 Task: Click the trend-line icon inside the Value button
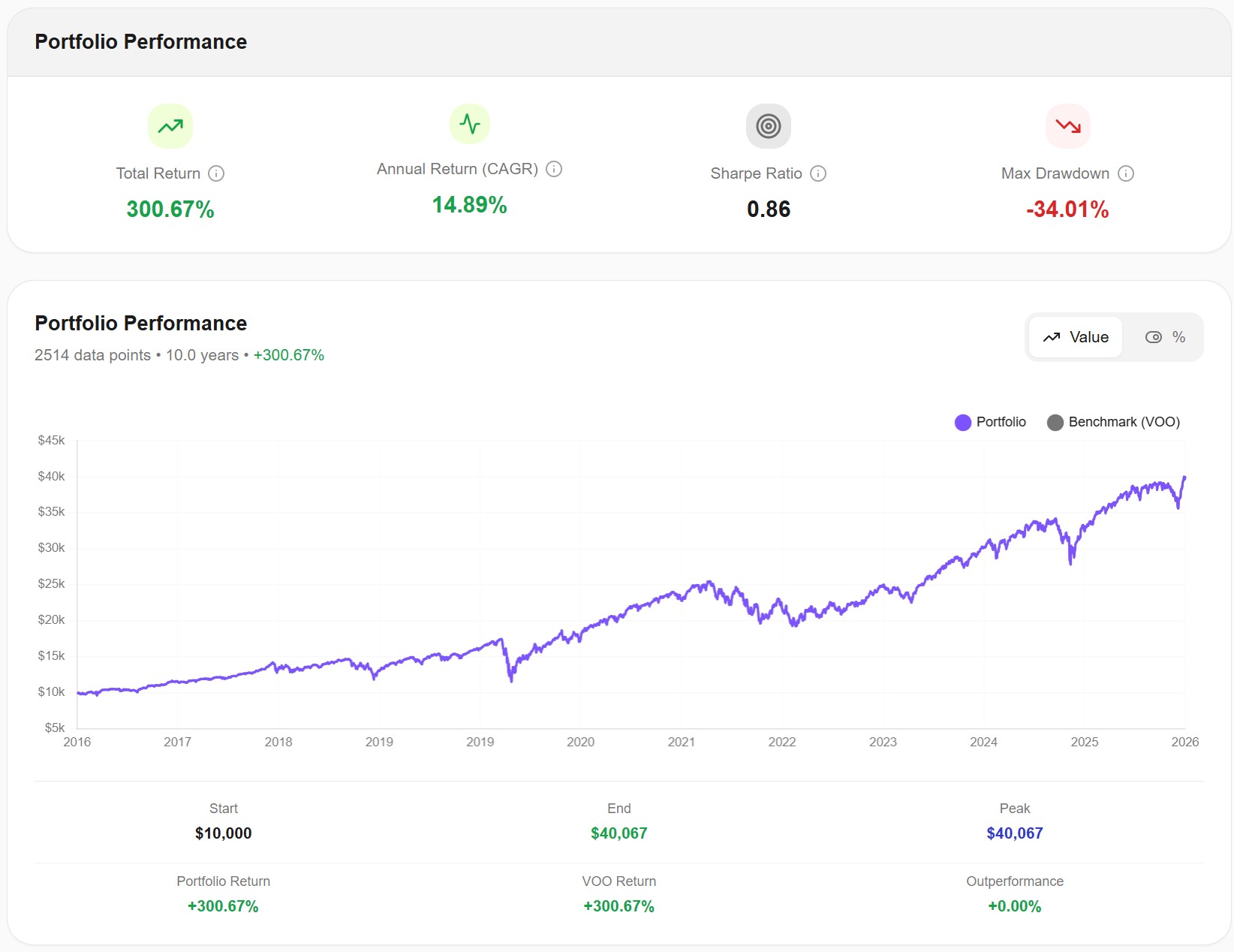click(1053, 337)
